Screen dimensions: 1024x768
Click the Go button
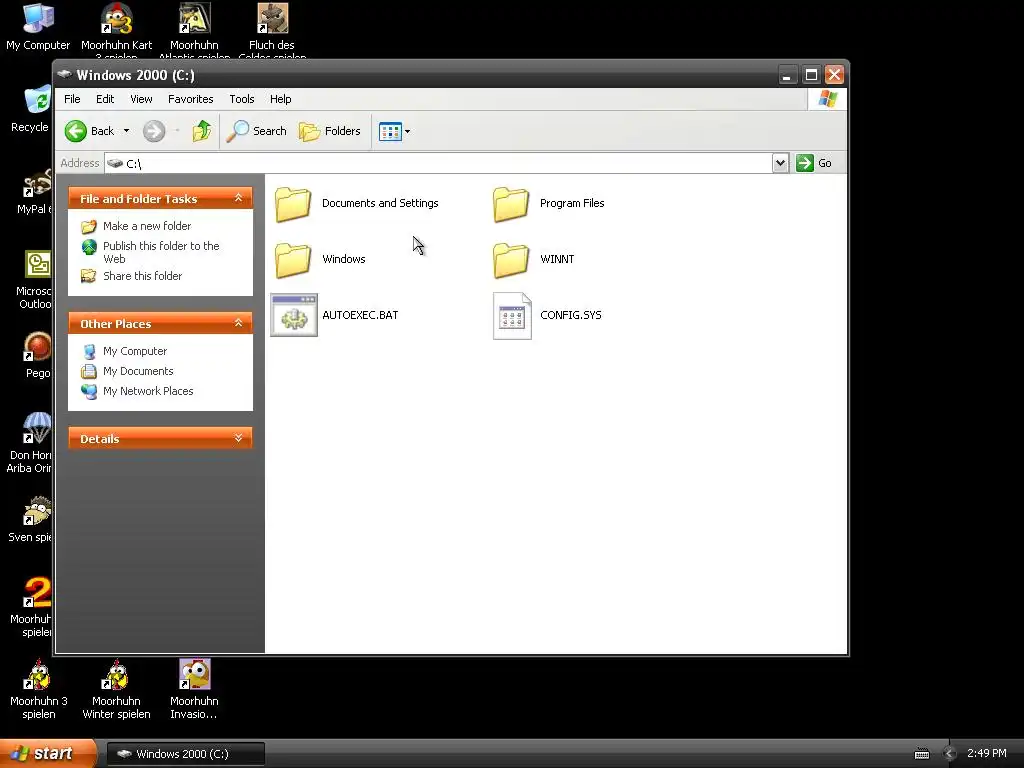814,163
